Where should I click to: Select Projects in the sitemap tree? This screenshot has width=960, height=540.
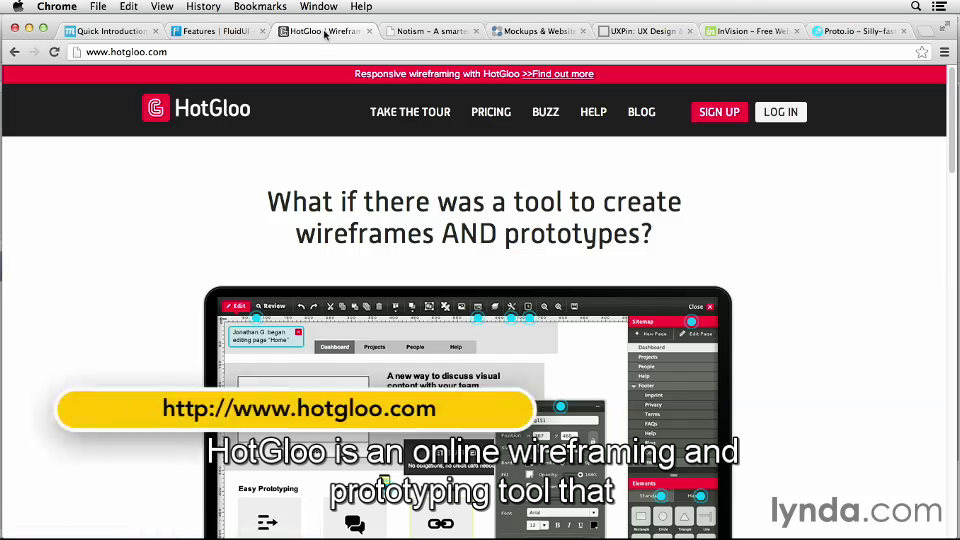(673, 357)
